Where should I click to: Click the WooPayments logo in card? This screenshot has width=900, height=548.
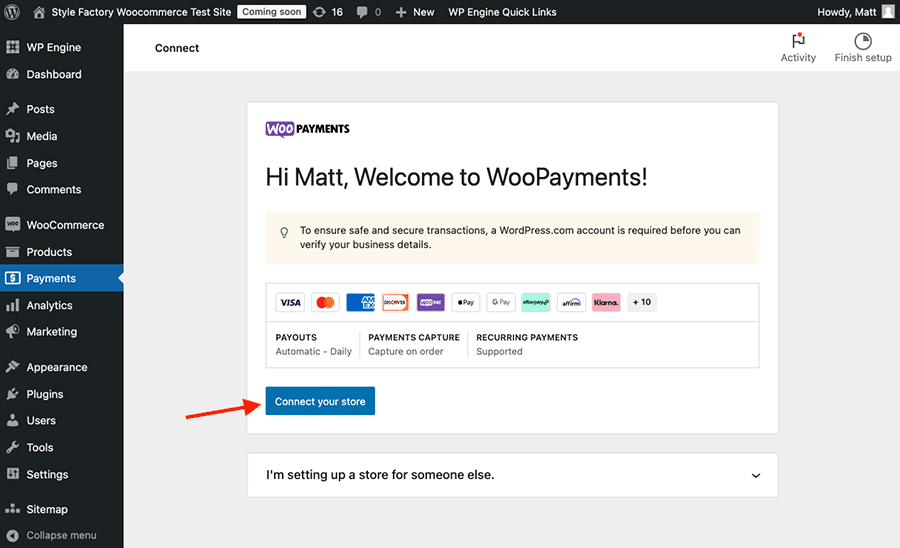tap(307, 129)
